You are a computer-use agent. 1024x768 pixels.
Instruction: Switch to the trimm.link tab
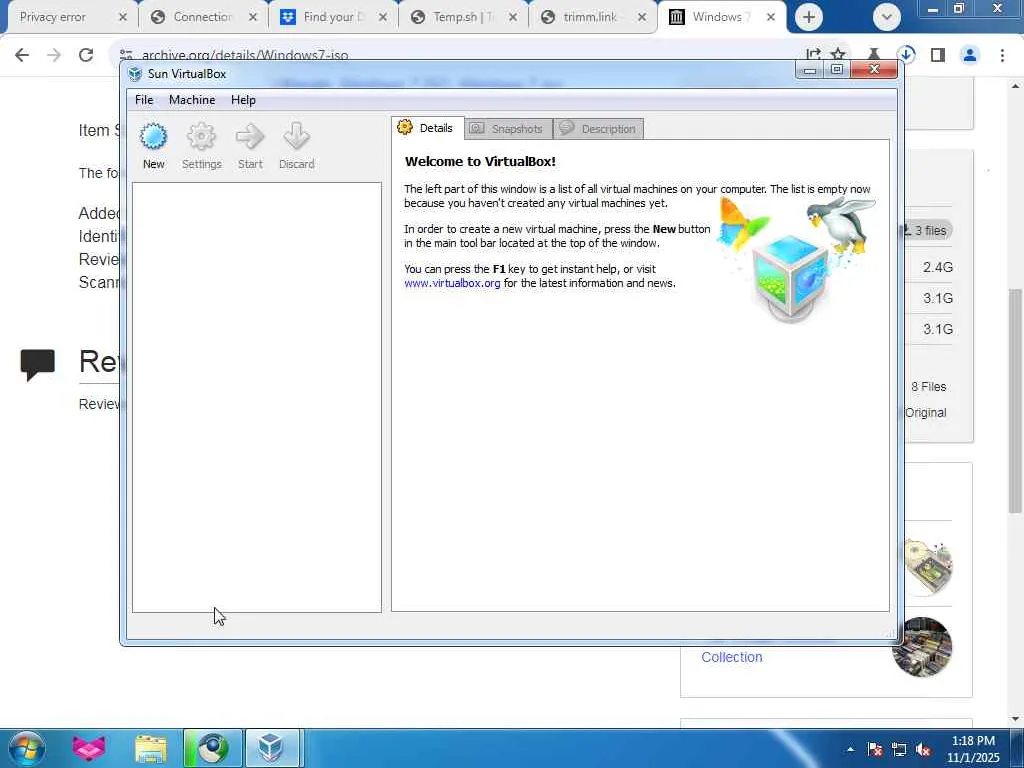[593, 17]
